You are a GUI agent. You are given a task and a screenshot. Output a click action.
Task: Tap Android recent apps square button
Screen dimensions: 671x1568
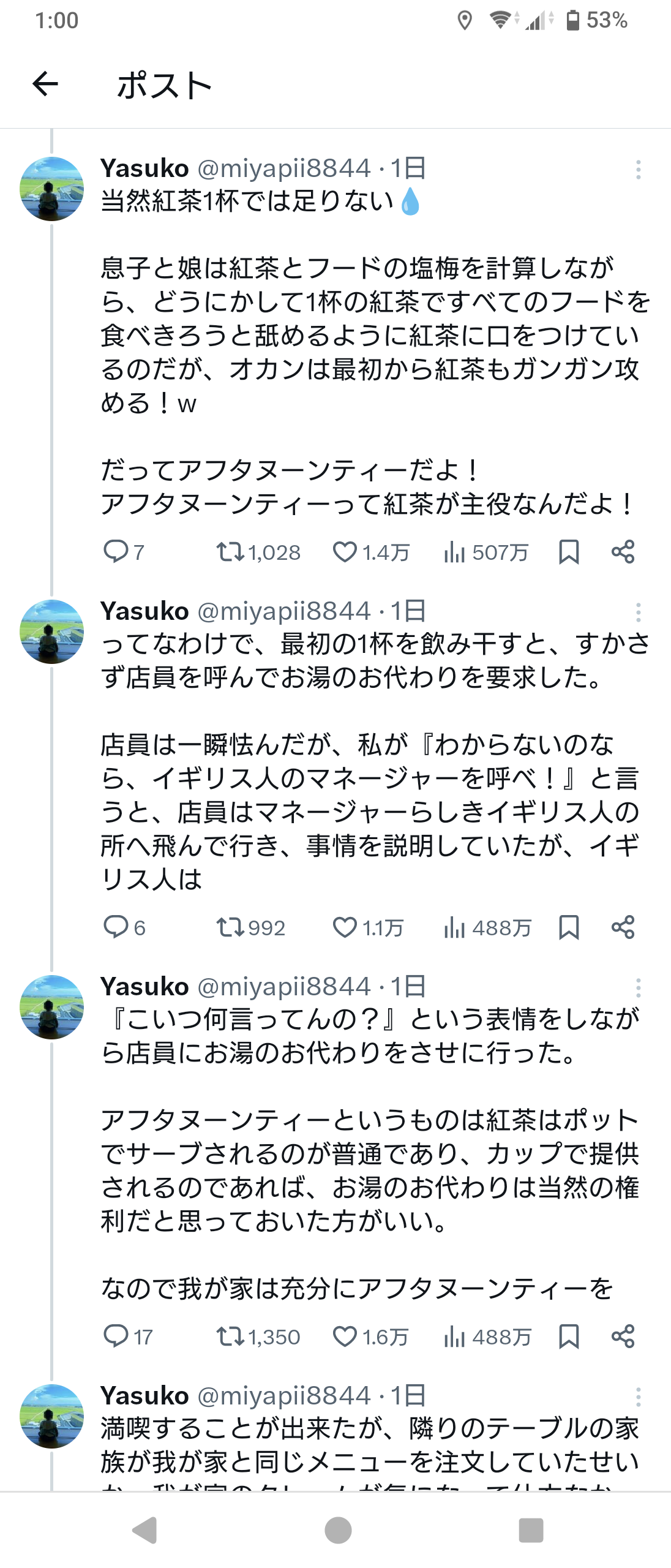(531, 1530)
